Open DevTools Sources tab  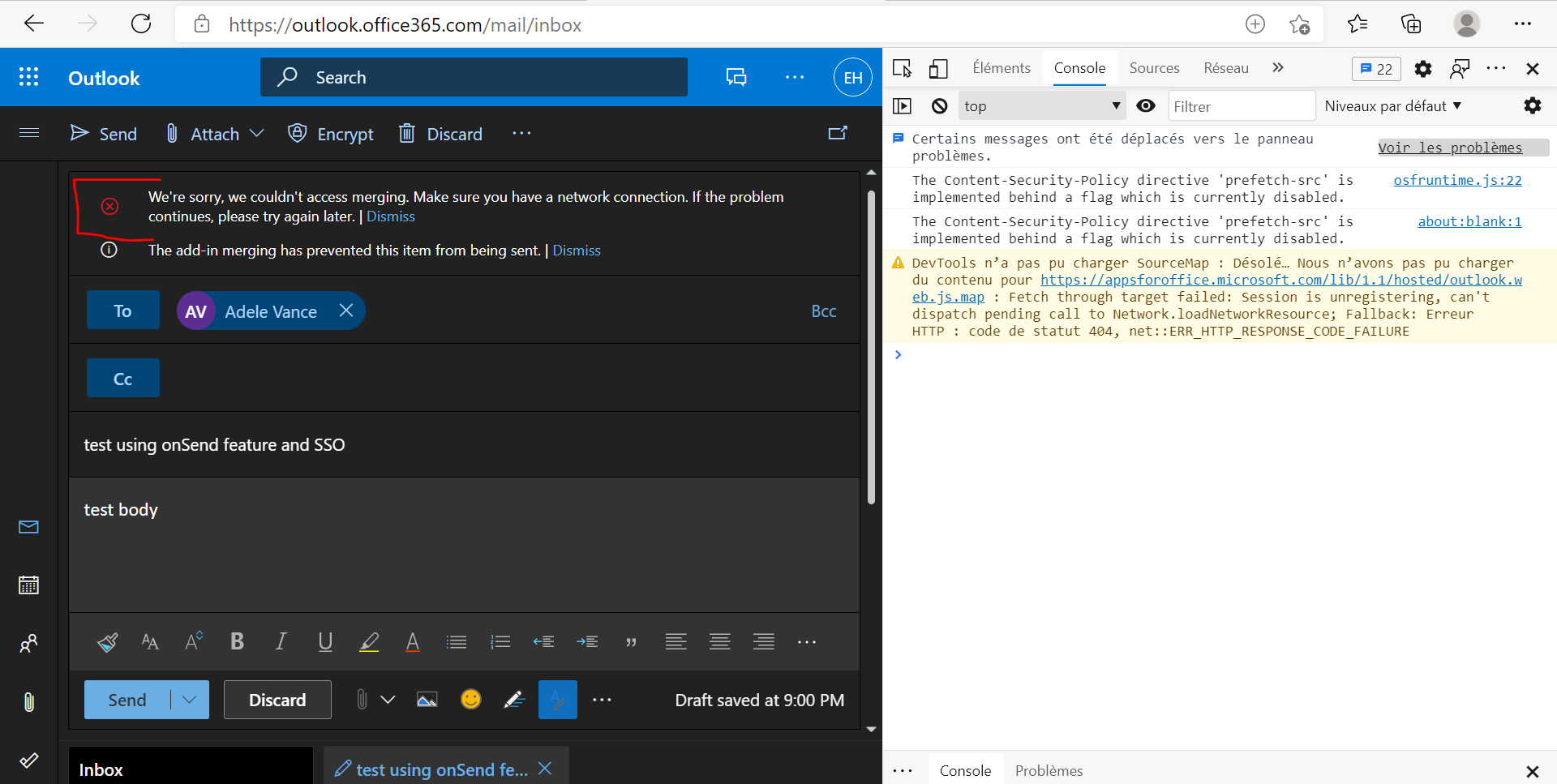coord(1154,68)
